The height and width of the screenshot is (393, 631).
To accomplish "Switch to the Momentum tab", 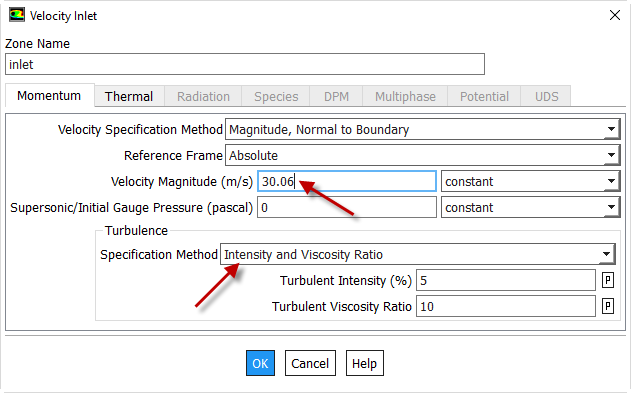I will click(49, 96).
